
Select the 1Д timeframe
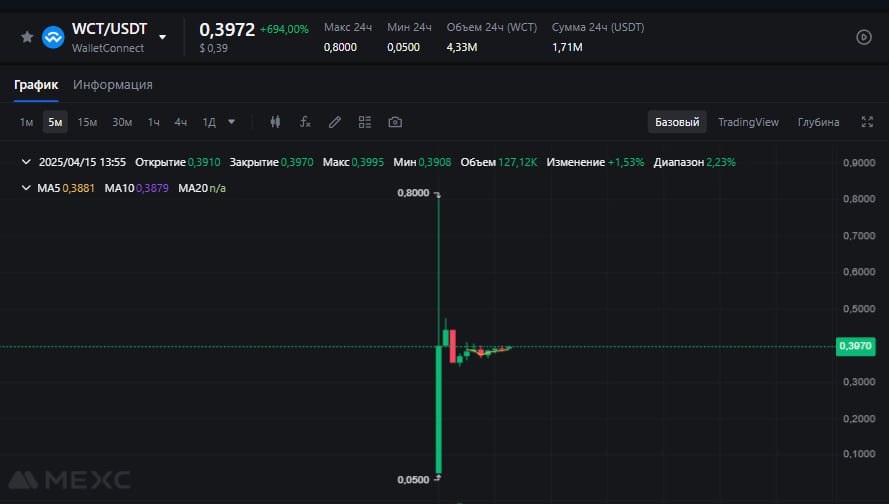click(x=209, y=122)
